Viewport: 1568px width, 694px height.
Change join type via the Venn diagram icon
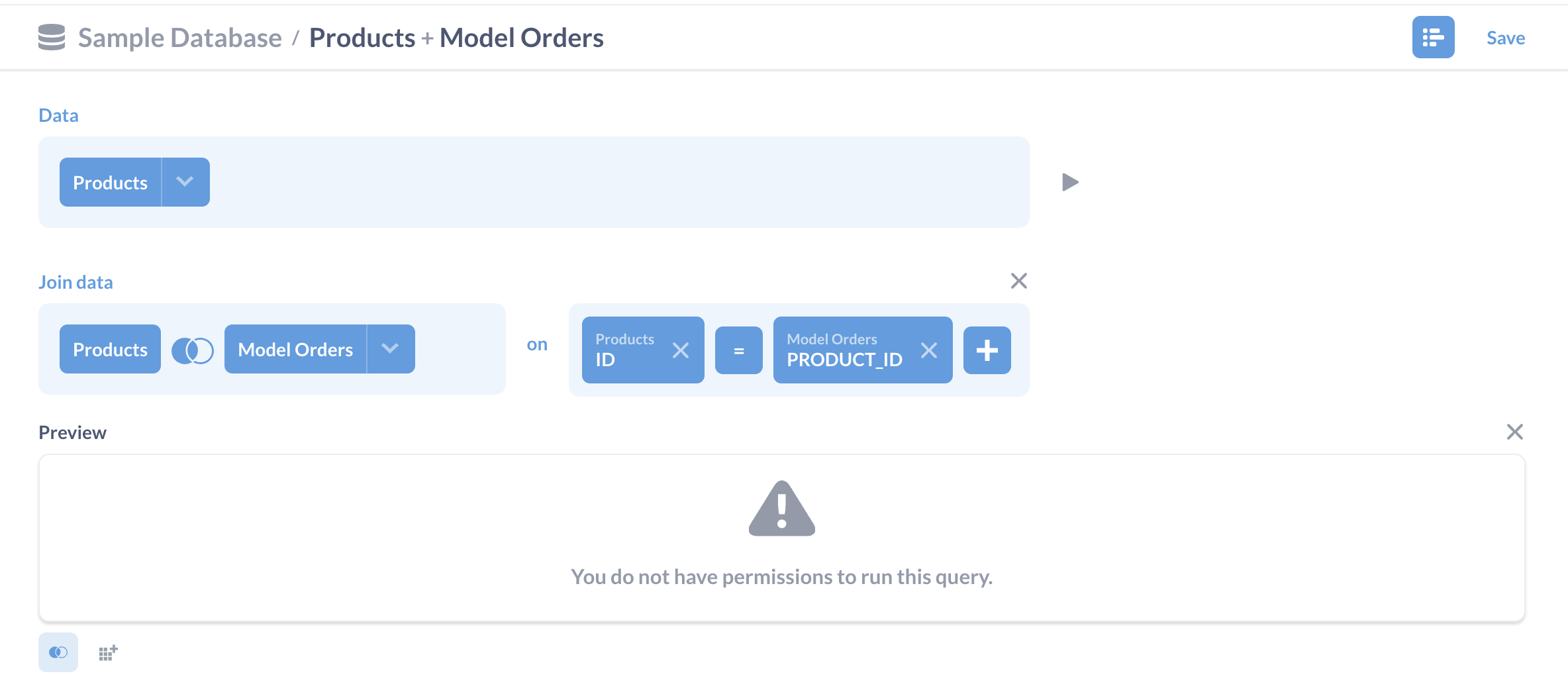pos(193,350)
